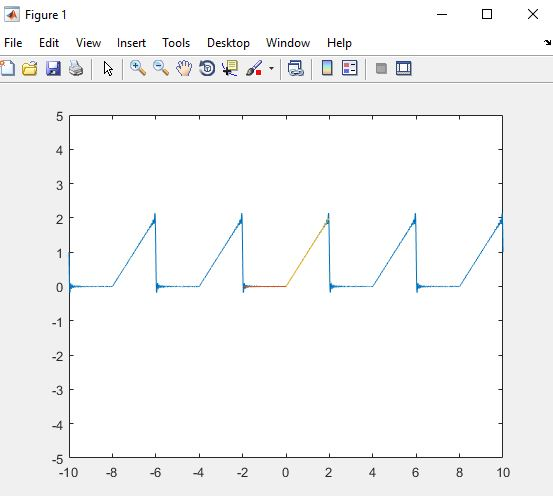Enable the Data Cursor tool
This screenshot has height=496, width=553.
click(x=230, y=68)
